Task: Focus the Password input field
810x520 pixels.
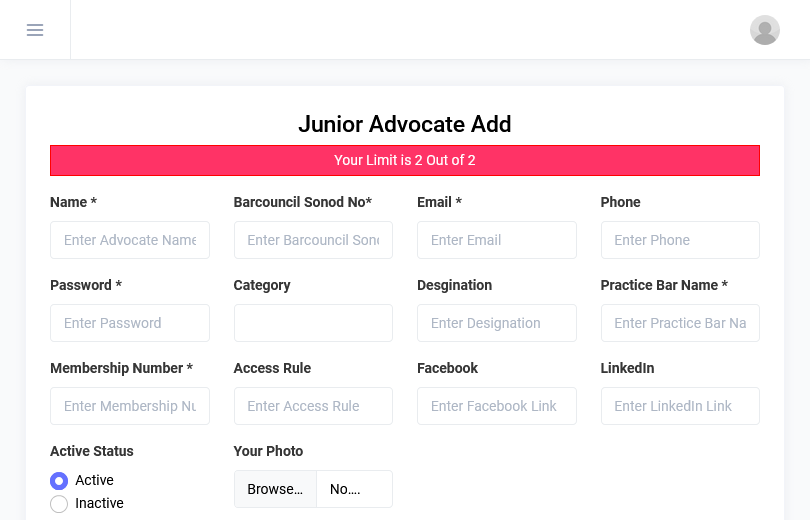Action: coord(130,323)
